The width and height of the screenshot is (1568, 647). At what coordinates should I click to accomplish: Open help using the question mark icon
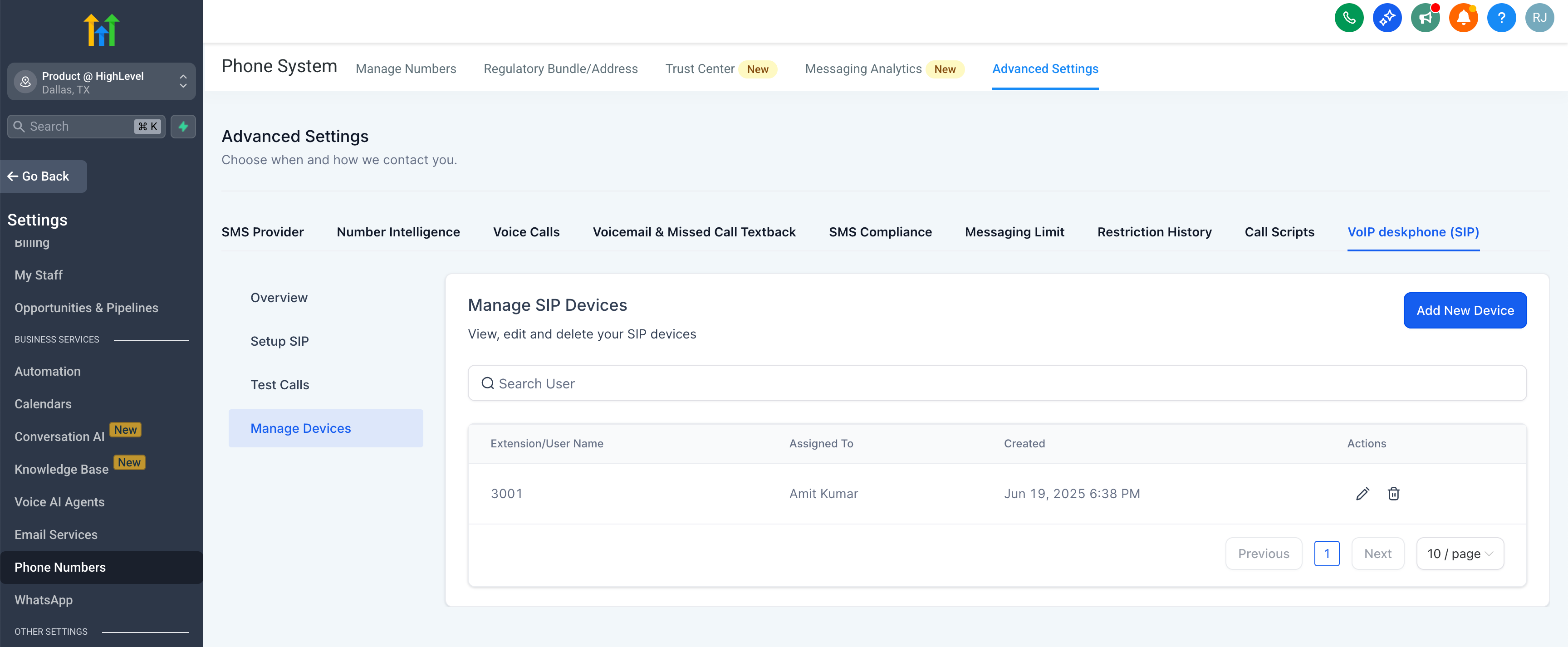(x=1502, y=18)
